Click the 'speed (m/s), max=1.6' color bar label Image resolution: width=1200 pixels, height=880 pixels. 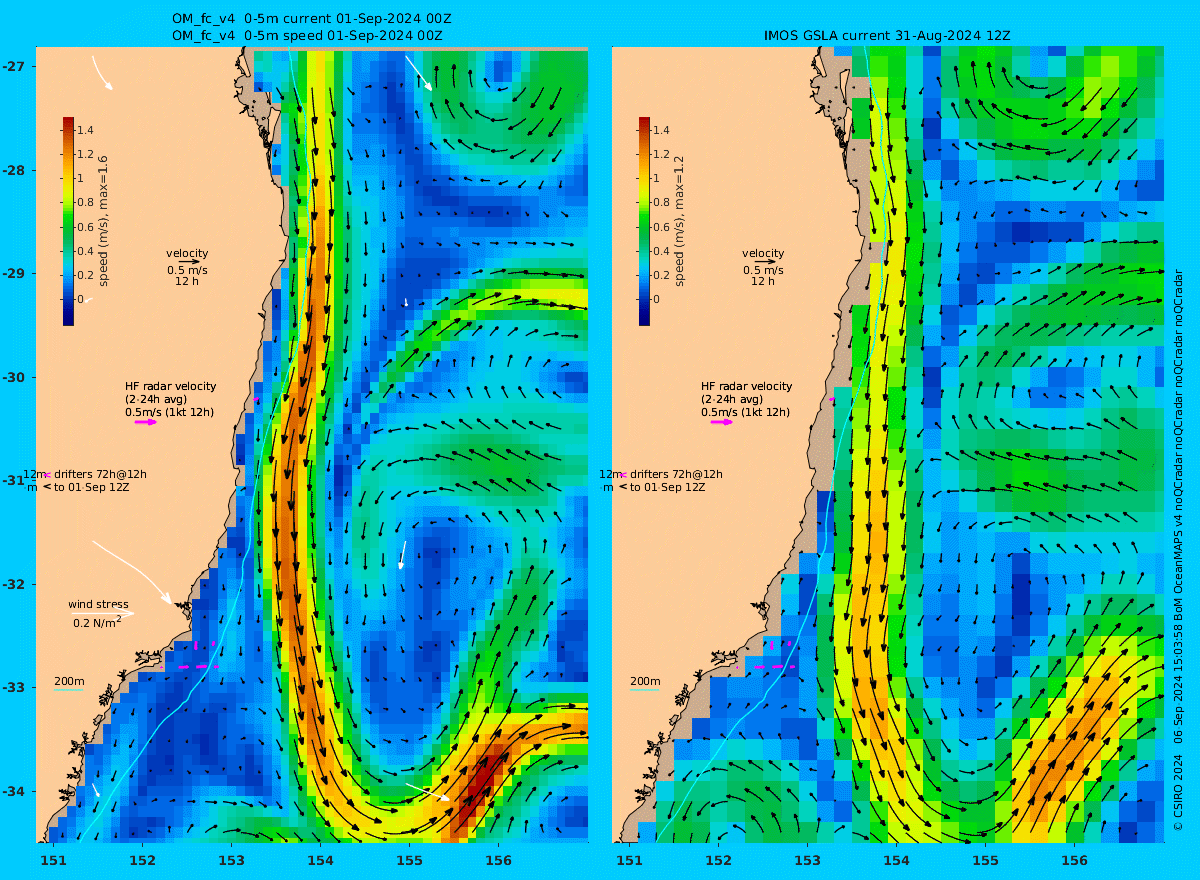coord(104,221)
